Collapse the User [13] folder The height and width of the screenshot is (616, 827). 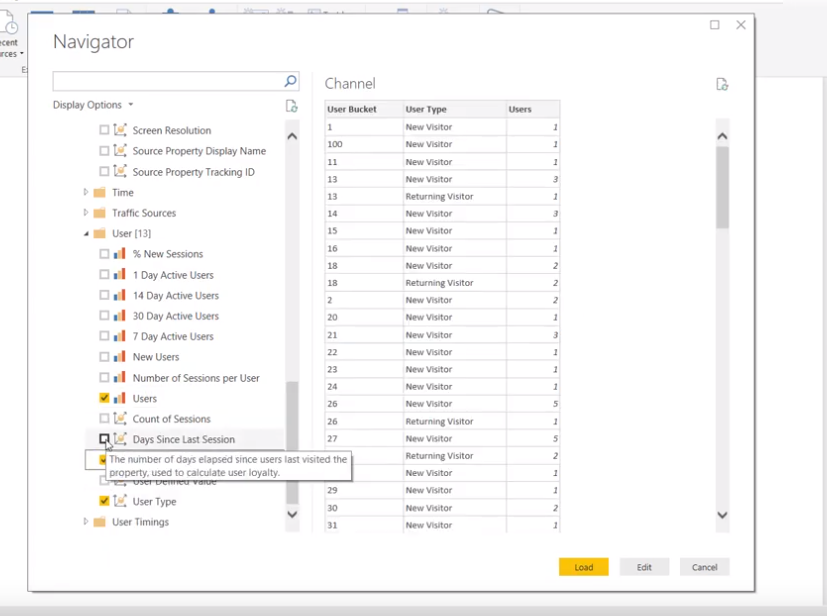point(86,234)
